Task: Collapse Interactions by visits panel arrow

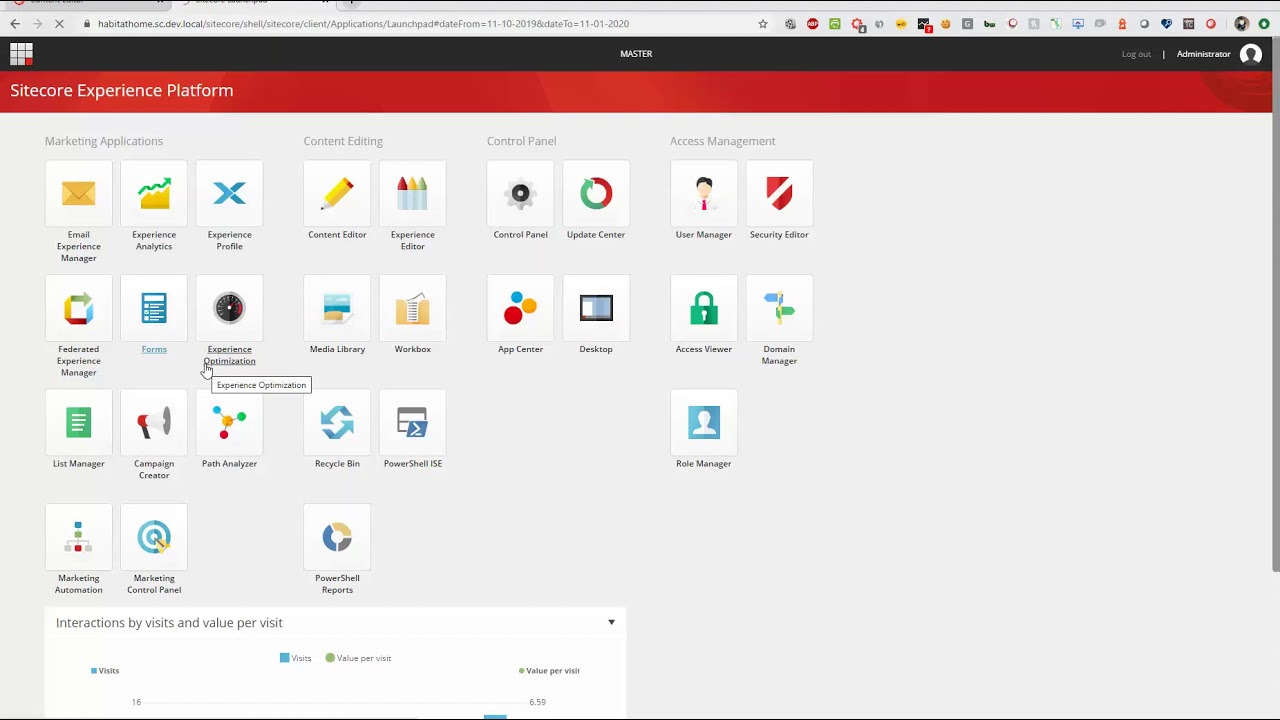Action: (x=611, y=622)
